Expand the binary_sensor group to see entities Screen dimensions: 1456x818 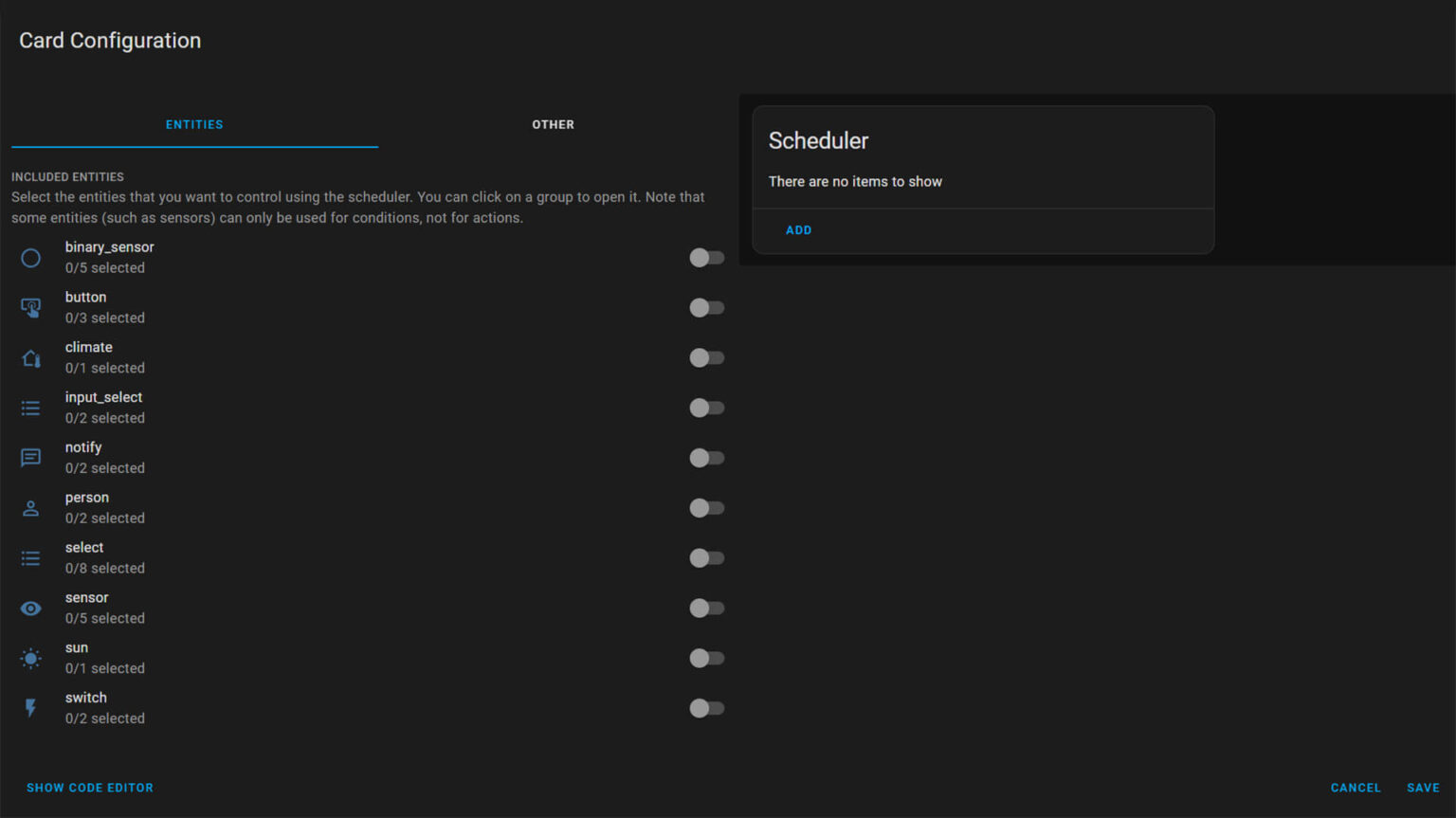pos(109,257)
